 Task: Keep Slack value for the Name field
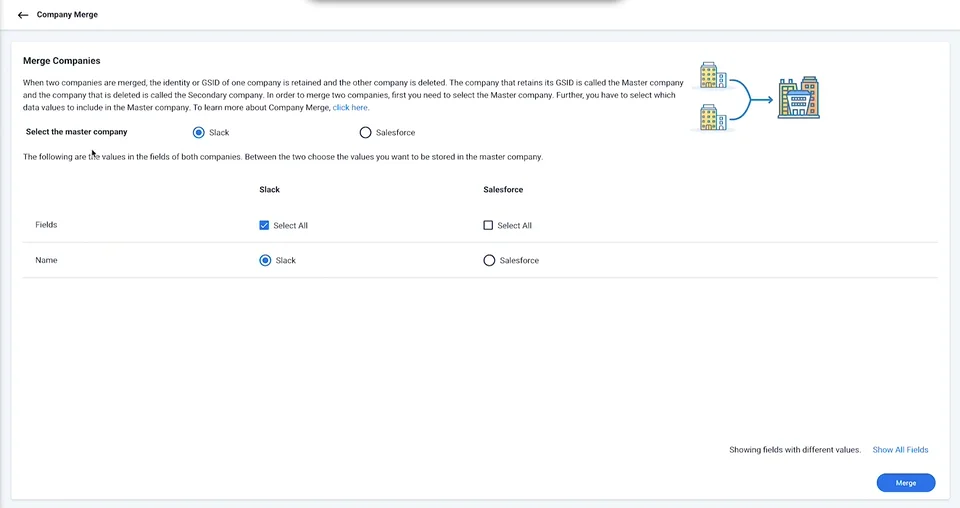265,260
